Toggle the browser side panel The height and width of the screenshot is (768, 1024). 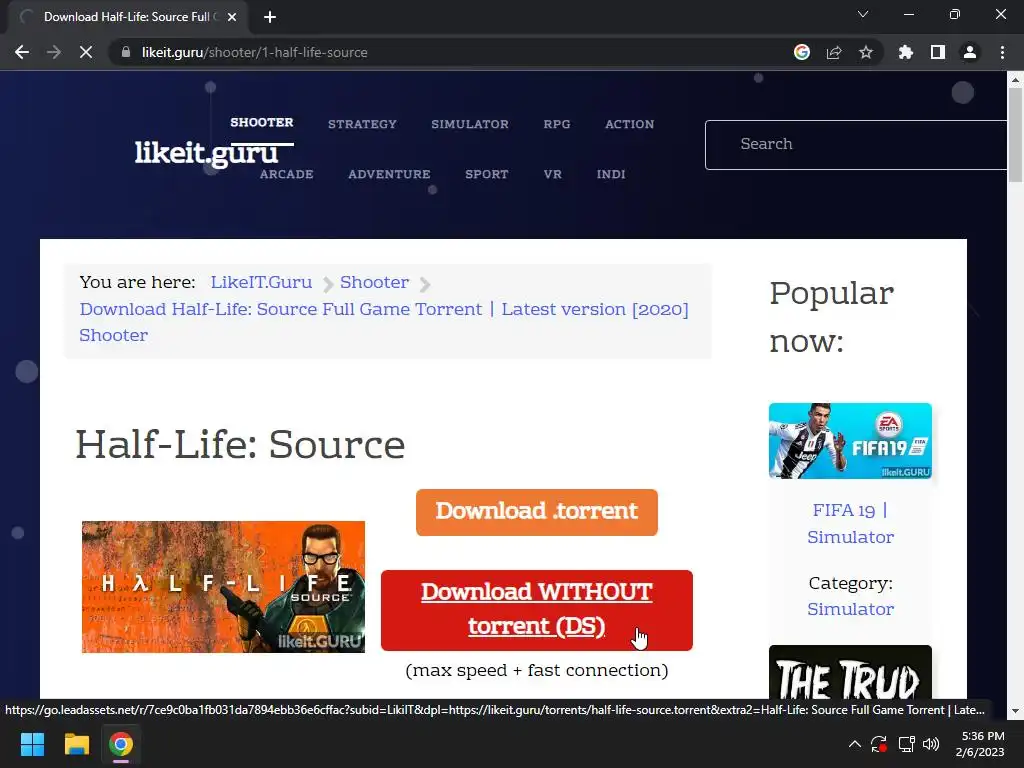point(938,52)
